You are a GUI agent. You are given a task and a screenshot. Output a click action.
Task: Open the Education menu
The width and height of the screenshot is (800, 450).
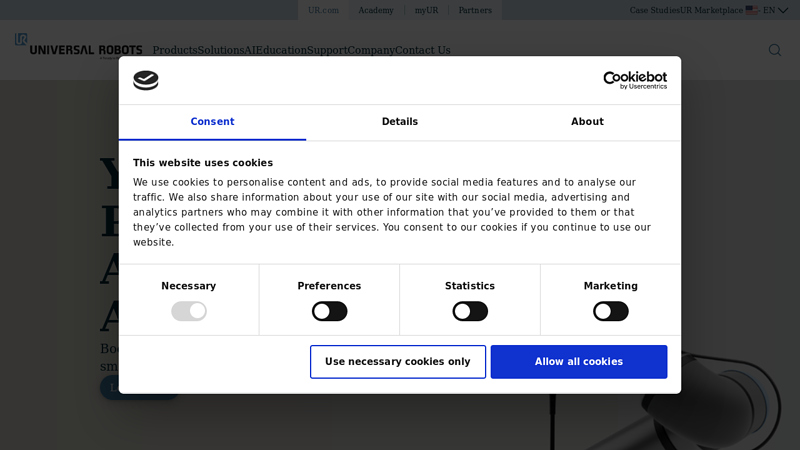281,50
